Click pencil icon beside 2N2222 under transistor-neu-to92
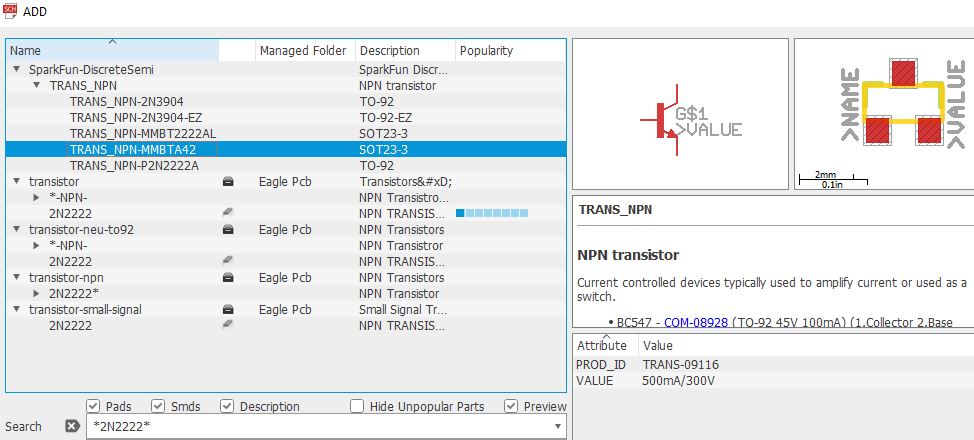974x440 pixels. (x=228, y=261)
